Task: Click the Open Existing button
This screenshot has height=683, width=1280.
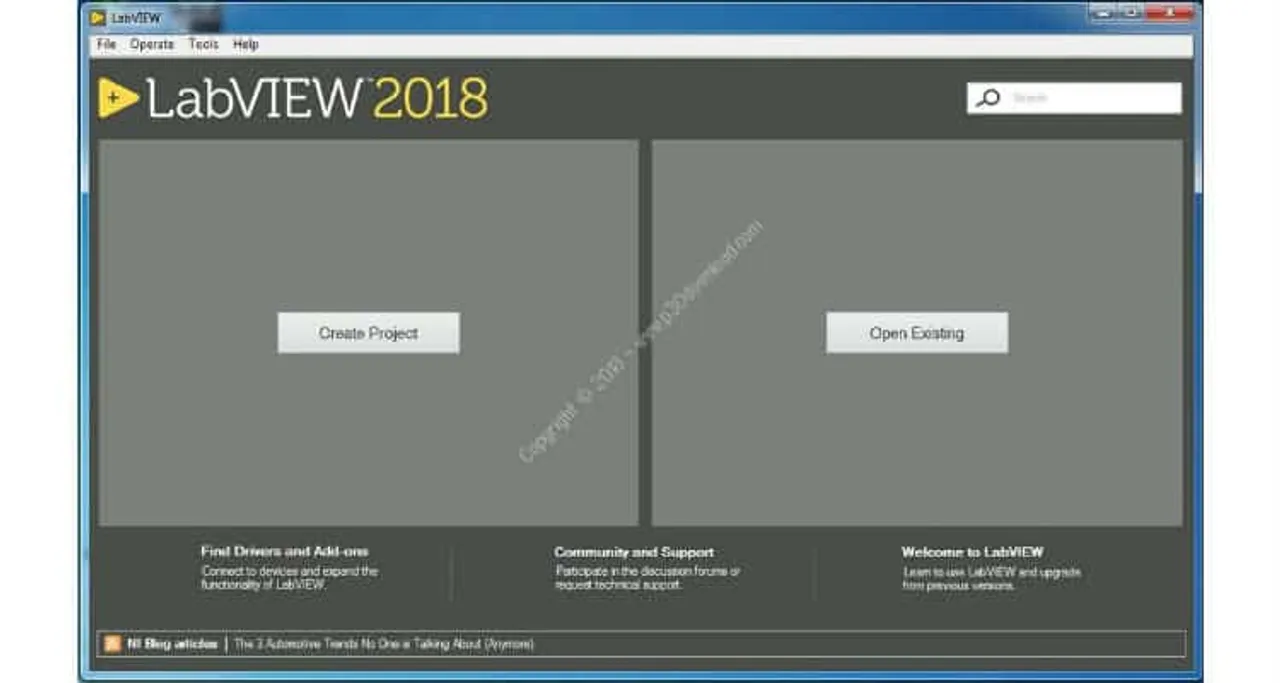Action: (917, 333)
